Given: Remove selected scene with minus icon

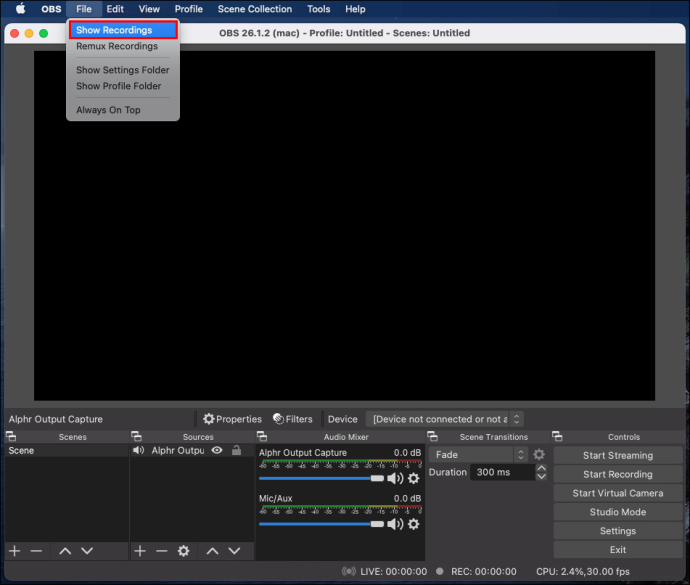Looking at the screenshot, I should point(37,551).
